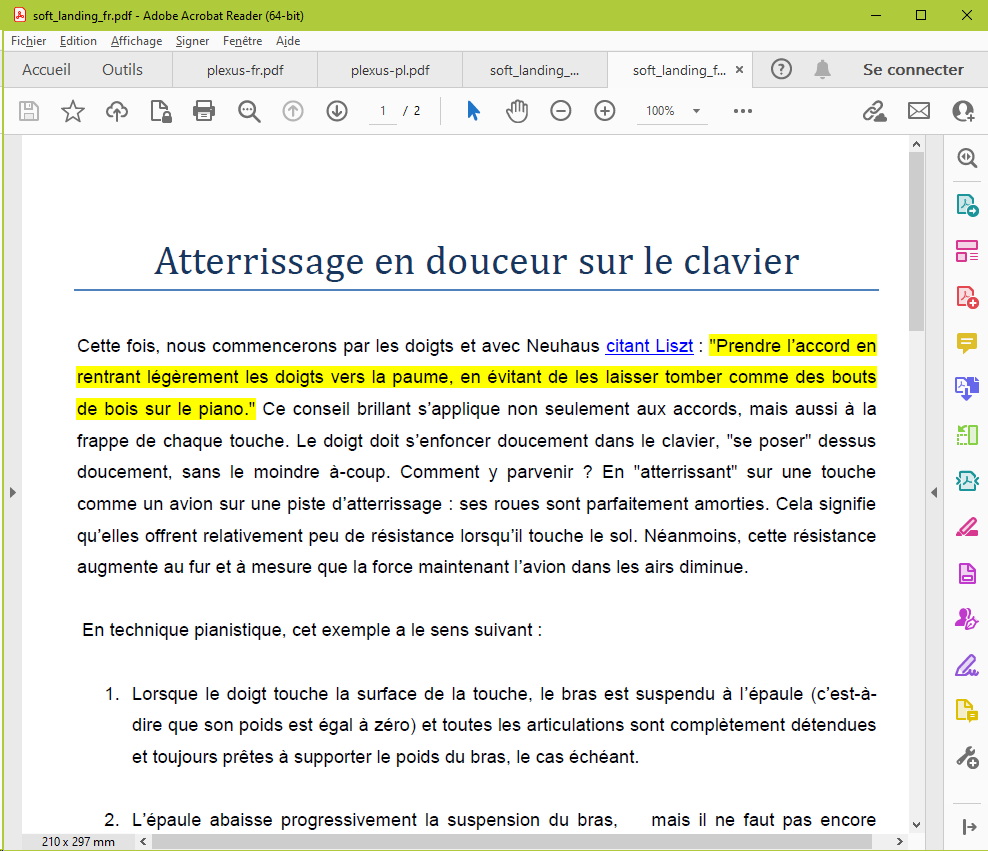Click the vertical scrollbar down arrow
Screen dimensions: 988x851
(x=916, y=825)
